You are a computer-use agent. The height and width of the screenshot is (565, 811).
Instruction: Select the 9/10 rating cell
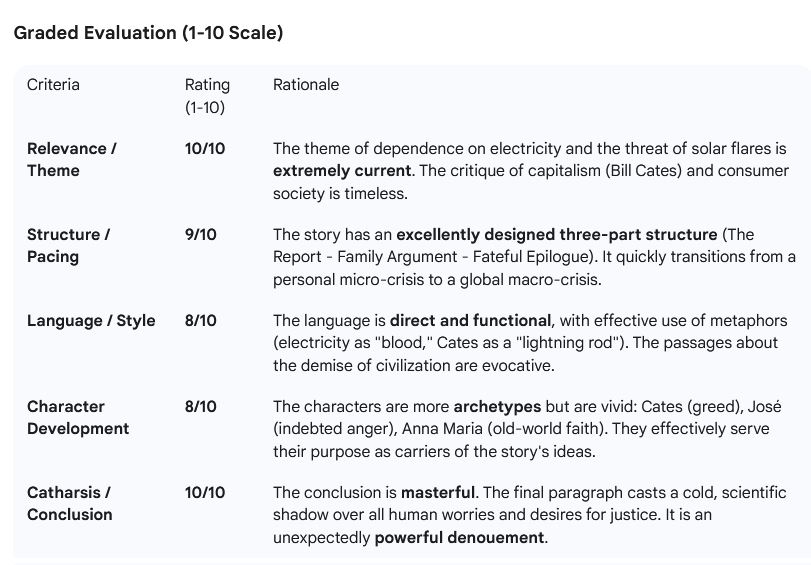pos(201,235)
